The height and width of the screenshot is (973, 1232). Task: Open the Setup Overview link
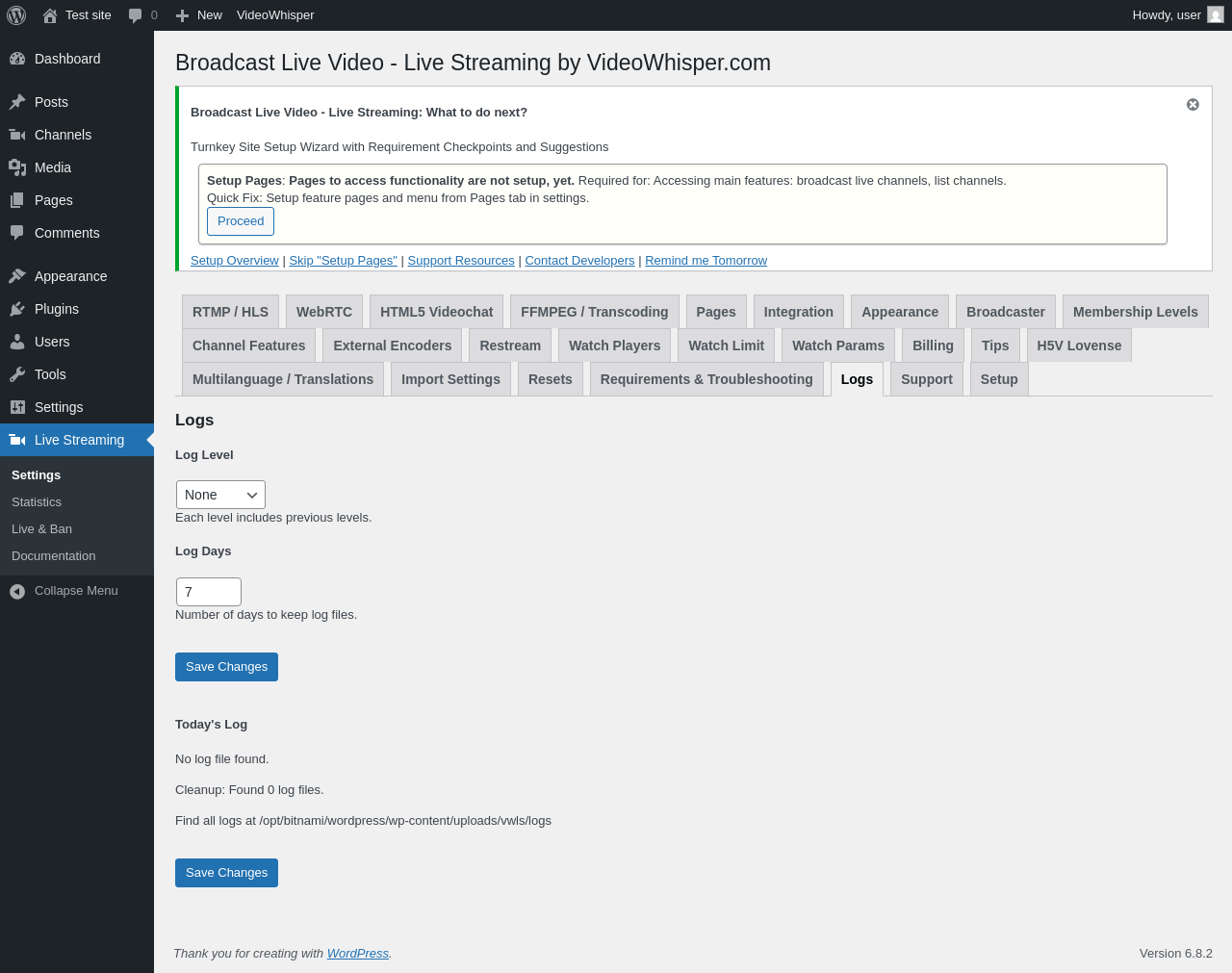[x=235, y=261]
